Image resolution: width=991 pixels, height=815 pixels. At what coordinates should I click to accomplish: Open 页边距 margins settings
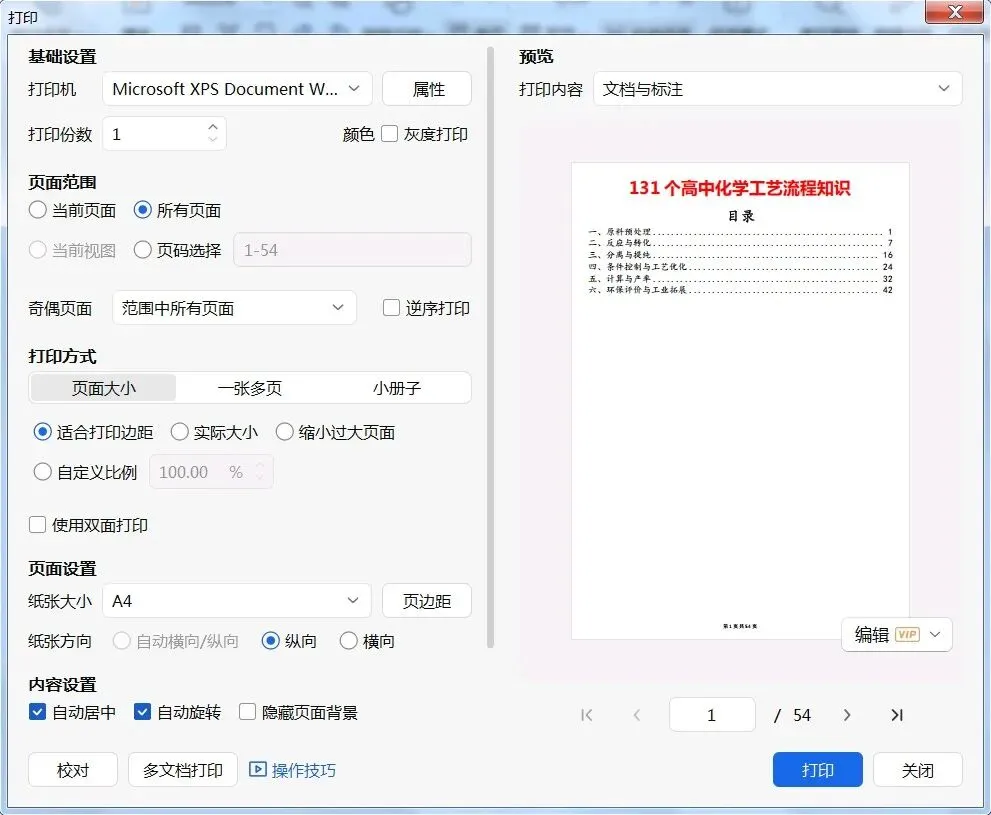click(427, 601)
